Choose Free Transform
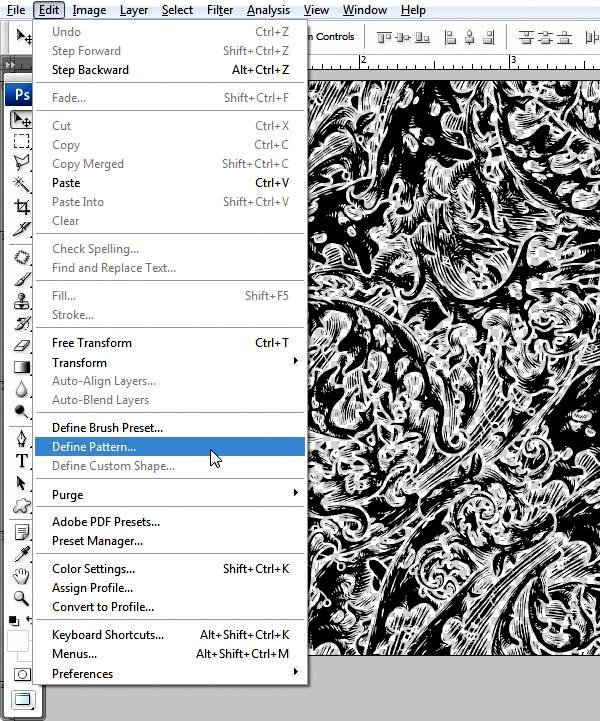Screen dimensions: 600x721 (x=170, y=343)
